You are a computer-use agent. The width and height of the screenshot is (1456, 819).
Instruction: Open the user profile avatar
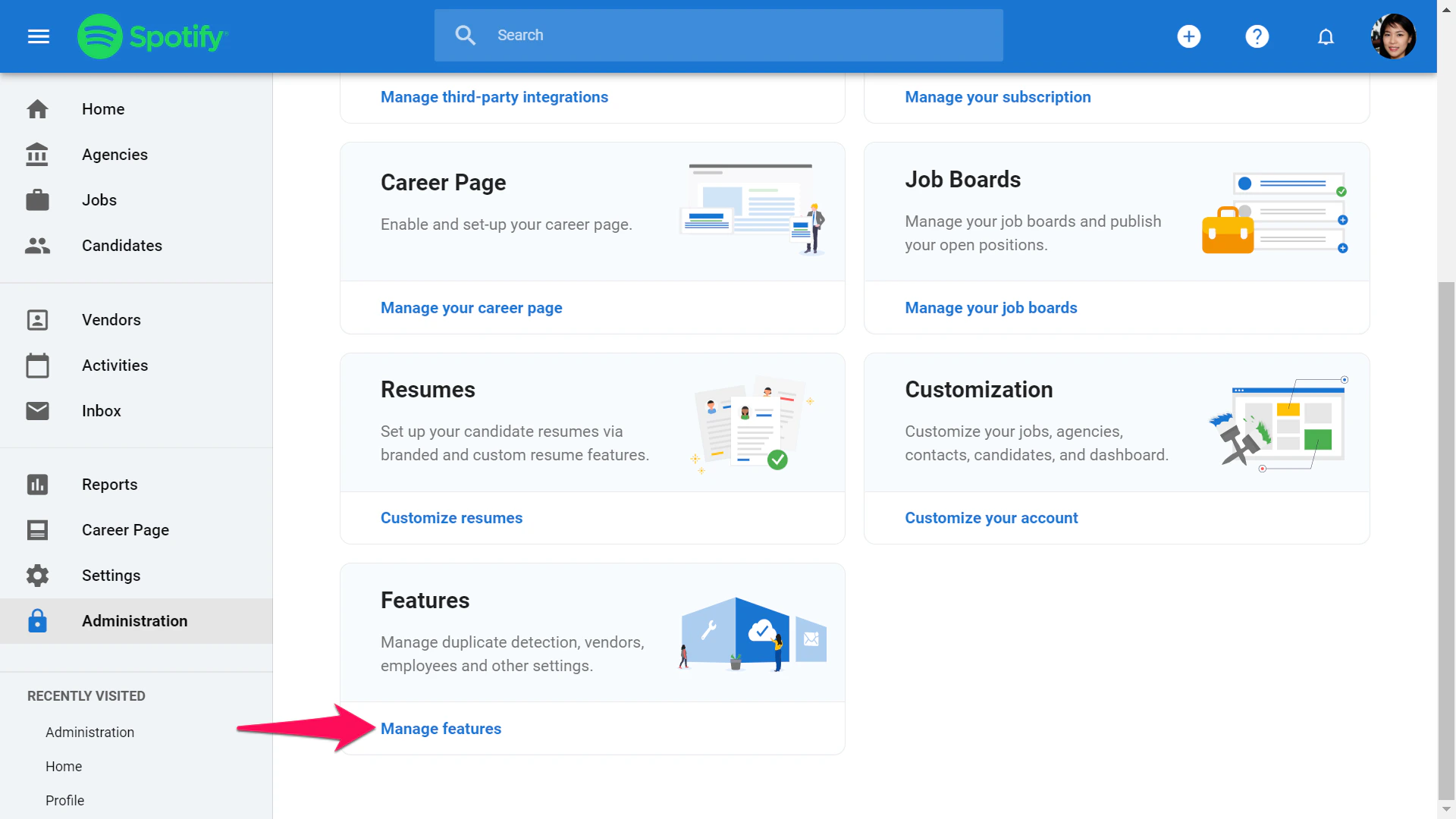[x=1393, y=36]
